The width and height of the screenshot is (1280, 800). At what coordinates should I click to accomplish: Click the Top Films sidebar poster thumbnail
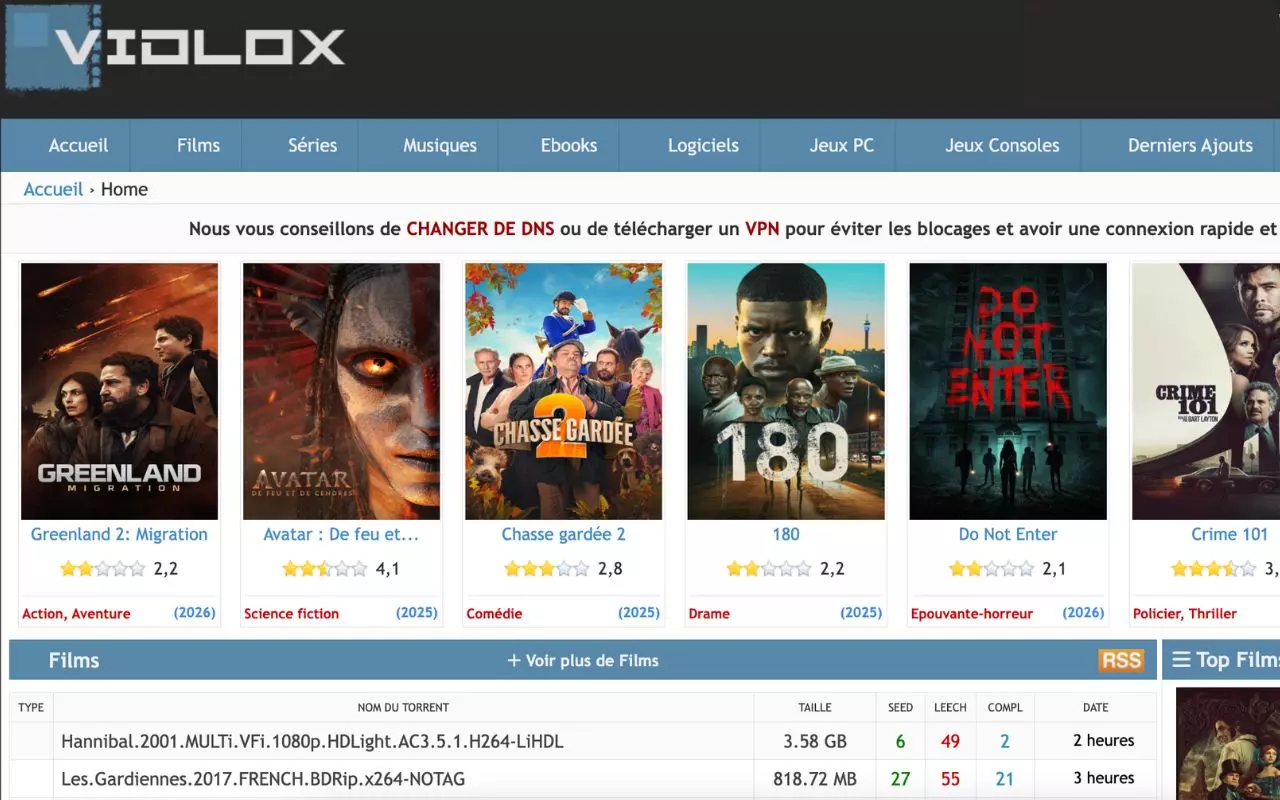1228,744
